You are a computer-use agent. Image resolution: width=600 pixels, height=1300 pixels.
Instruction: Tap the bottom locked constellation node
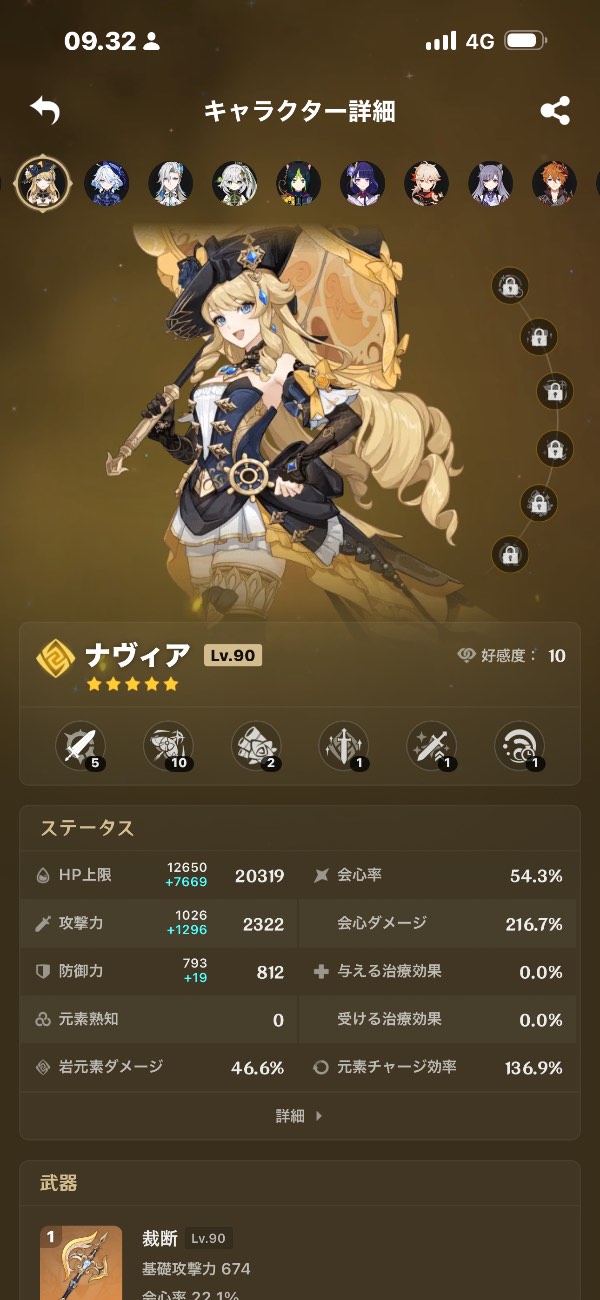click(x=510, y=553)
